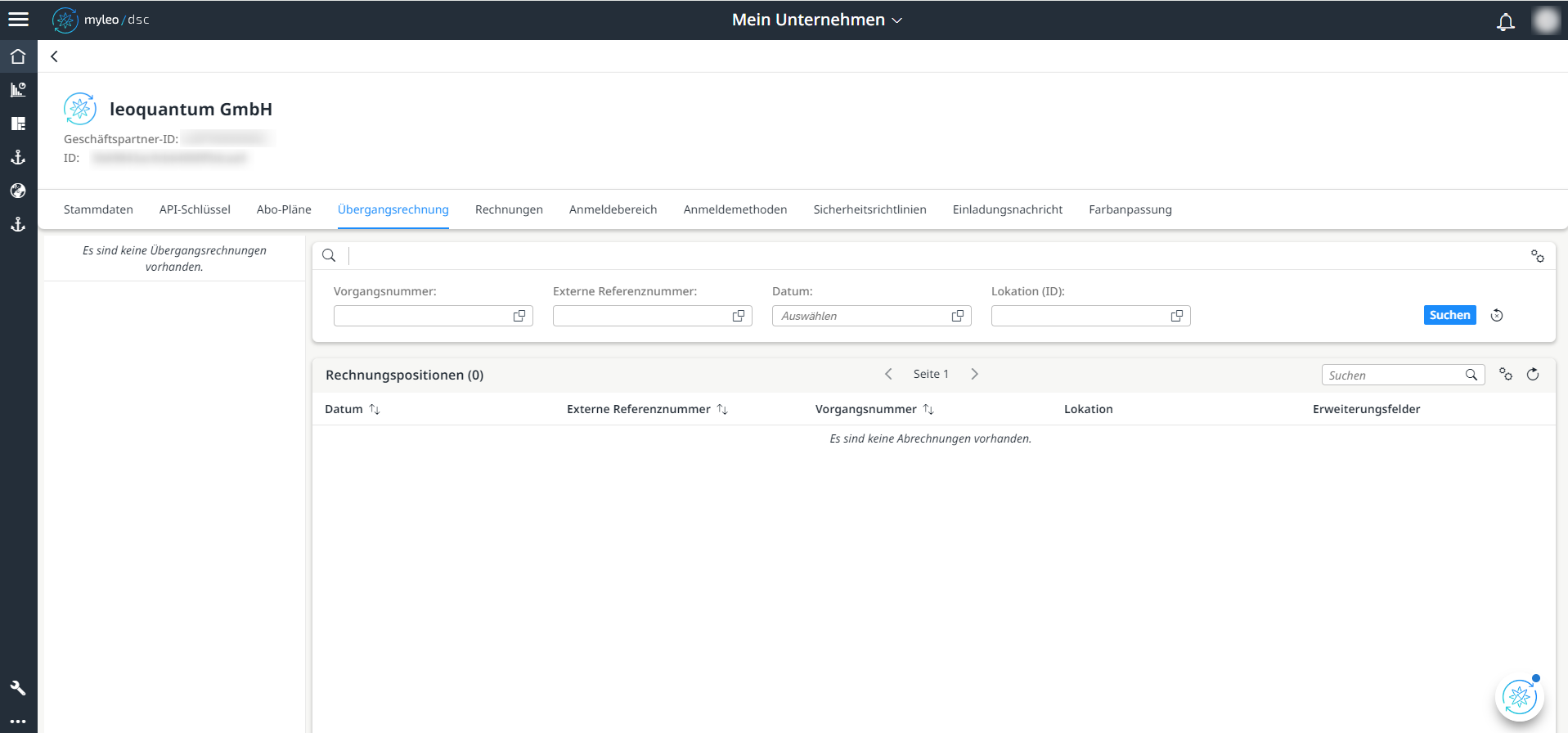Image resolution: width=1568 pixels, height=733 pixels.
Task: Click 'Es sind keine Abrechnungen vorhanden.' message
Action: tap(931, 438)
